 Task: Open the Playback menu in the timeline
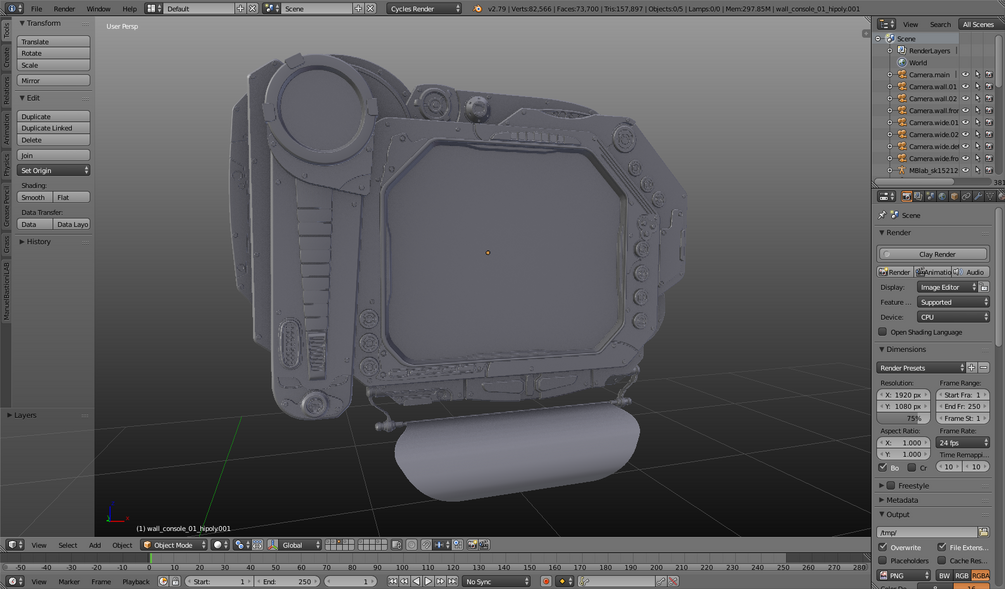(x=136, y=582)
